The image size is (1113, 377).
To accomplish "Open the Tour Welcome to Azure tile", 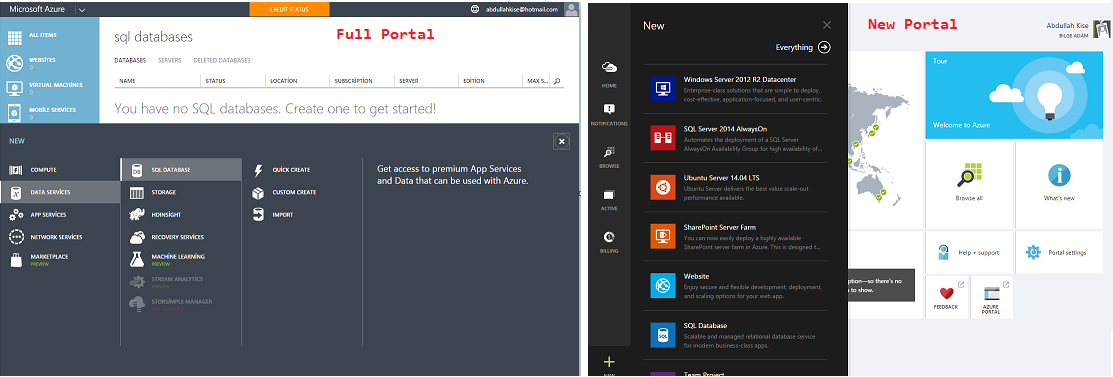I will coord(1015,94).
